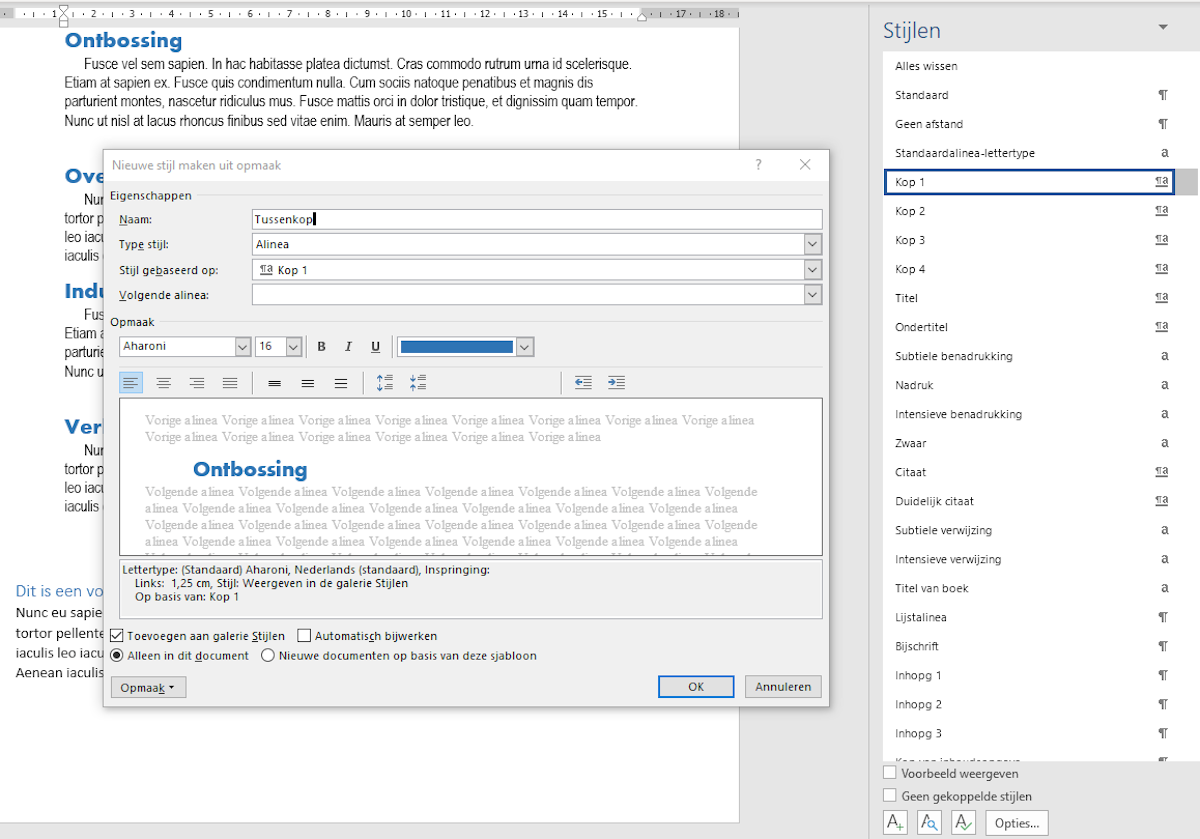1200x839 pixels.
Task: Create a new style from the Stijlen pane
Action: click(x=895, y=822)
